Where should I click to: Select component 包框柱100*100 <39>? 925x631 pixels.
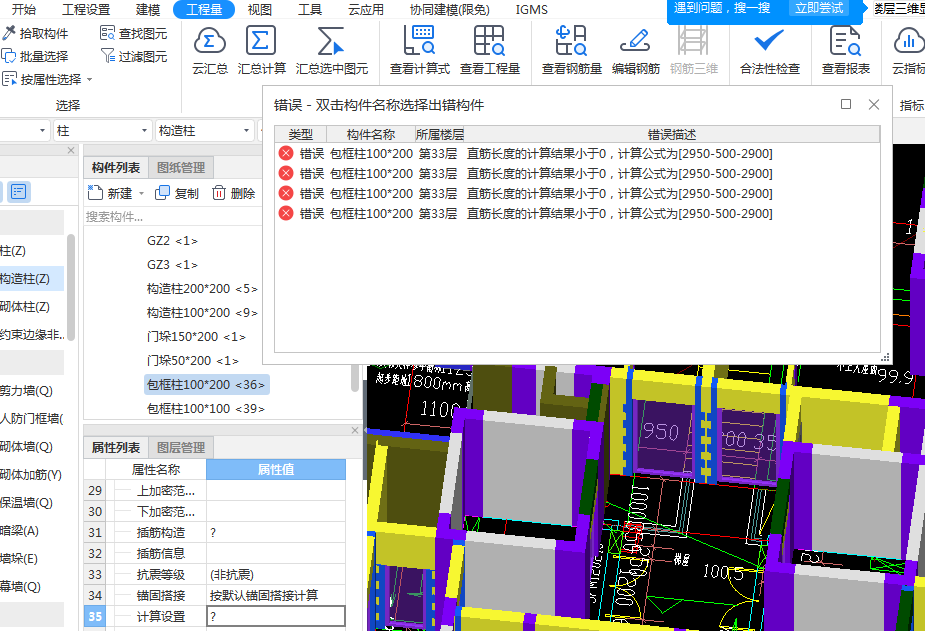[206, 409]
